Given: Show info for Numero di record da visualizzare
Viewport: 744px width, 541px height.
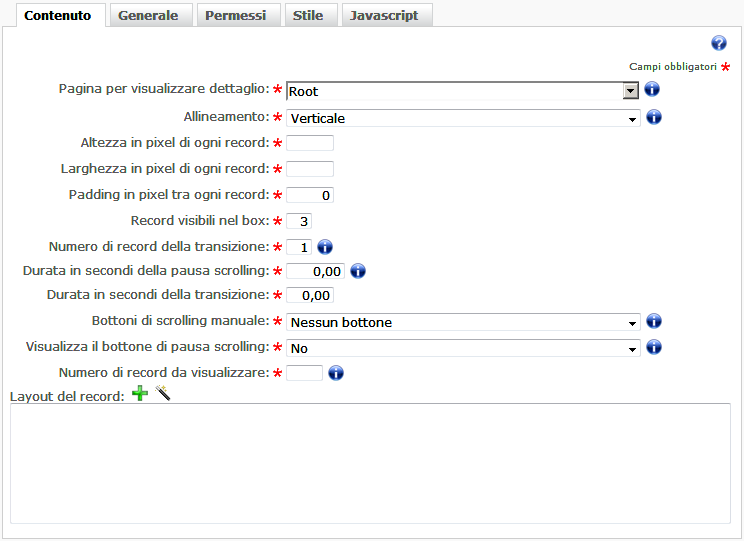Looking at the screenshot, I should pyautogui.click(x=336, y=373).
